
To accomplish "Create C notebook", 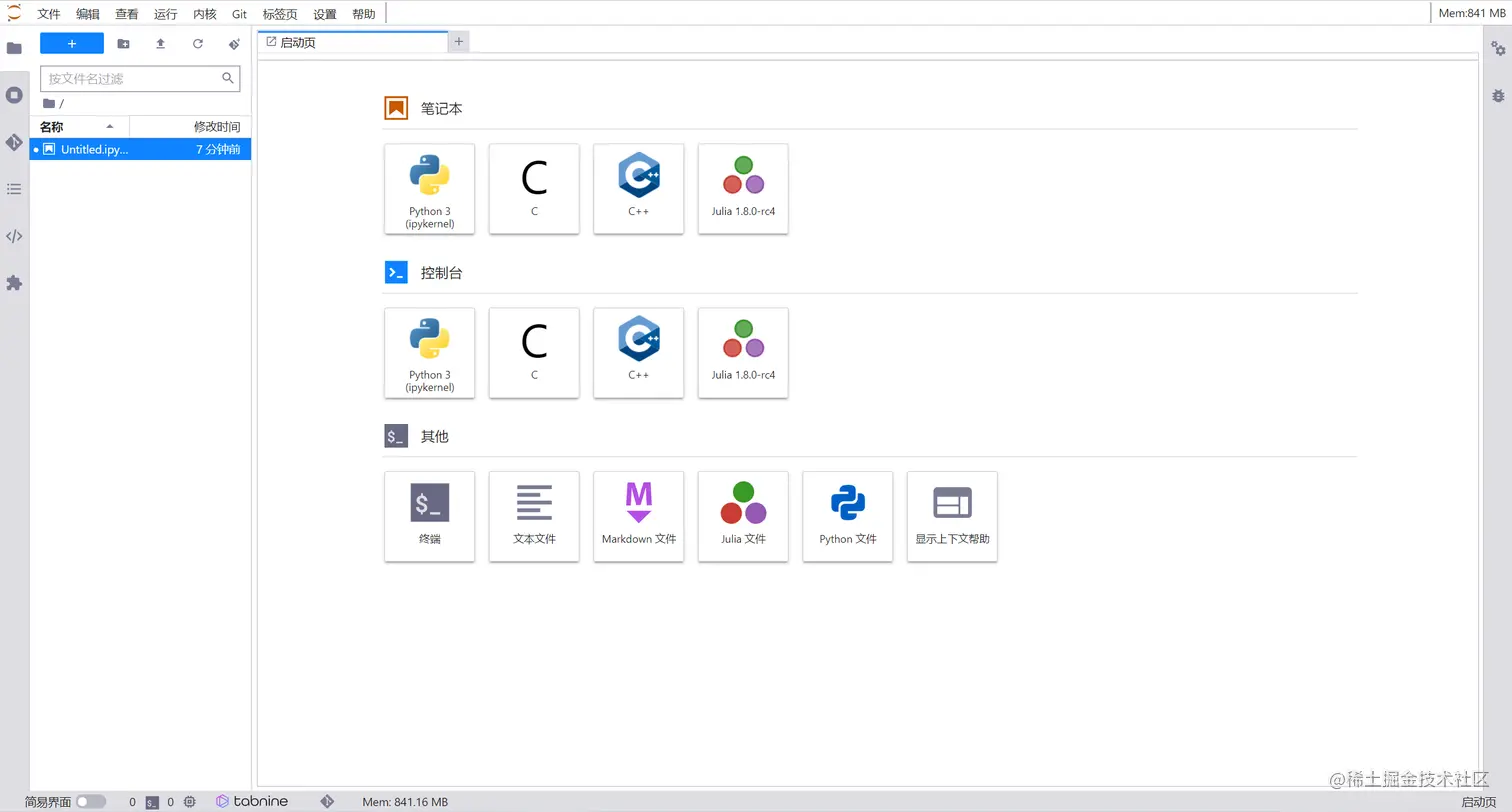I will (x=534, y=189).
